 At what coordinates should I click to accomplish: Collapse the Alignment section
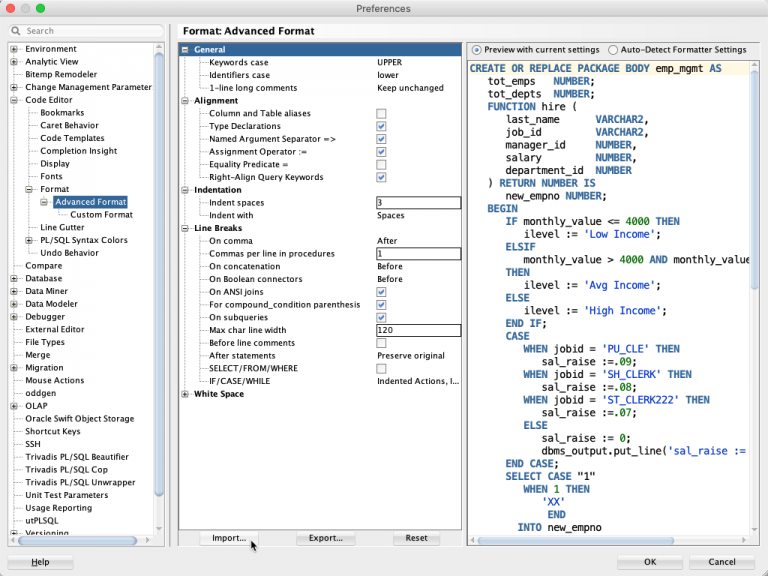pos(185,100)
